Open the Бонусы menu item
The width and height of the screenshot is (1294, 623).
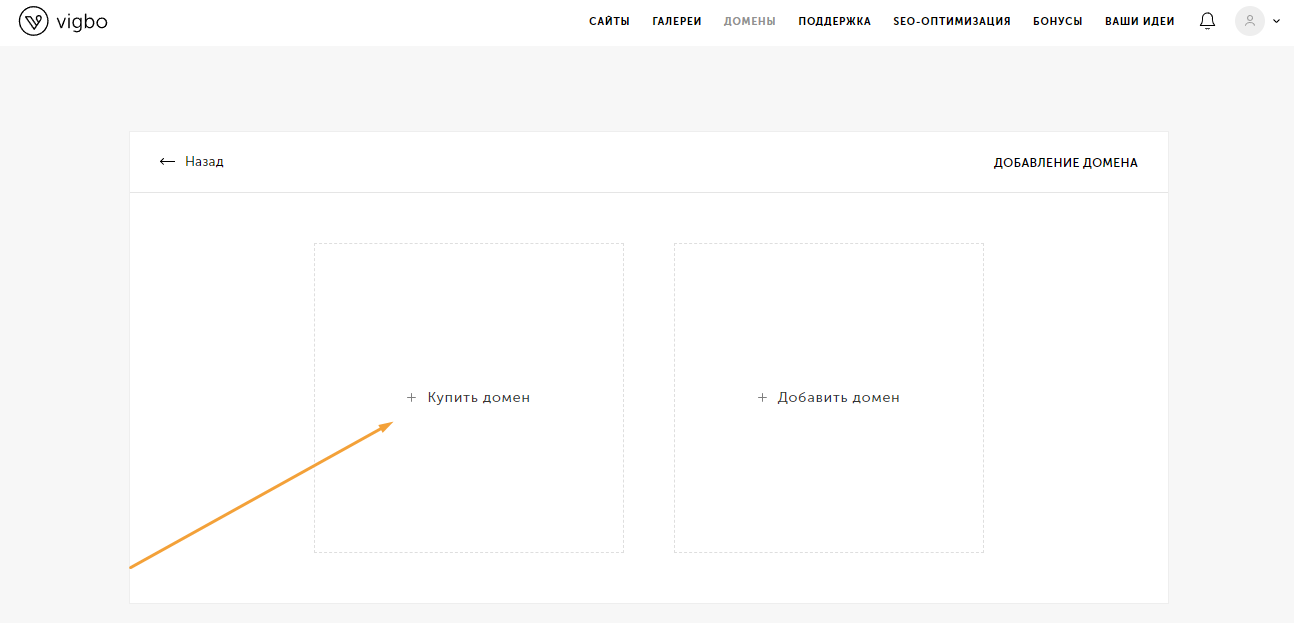point(1057,21)
